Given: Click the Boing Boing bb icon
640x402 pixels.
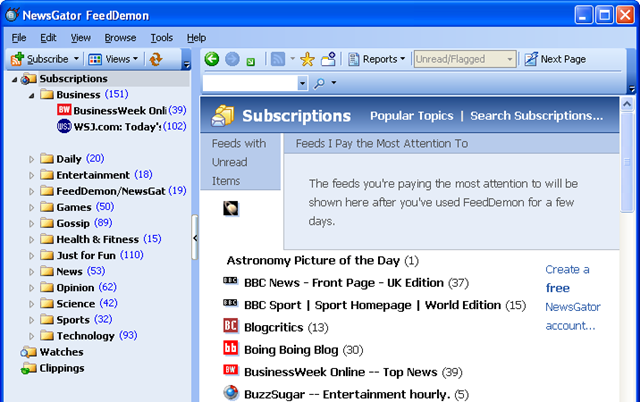Looking at the screenshot, I should (x=231, y=348).
